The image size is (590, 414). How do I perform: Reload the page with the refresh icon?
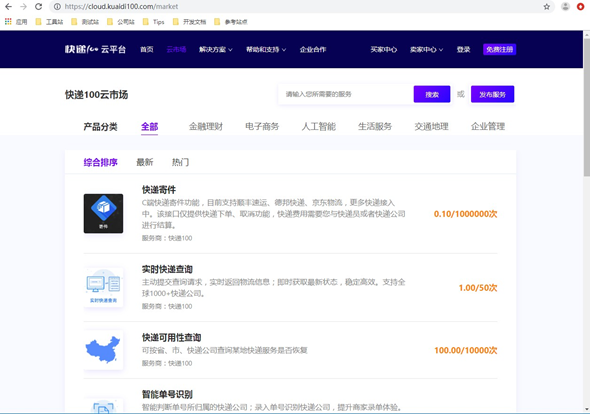coord(38,6)
